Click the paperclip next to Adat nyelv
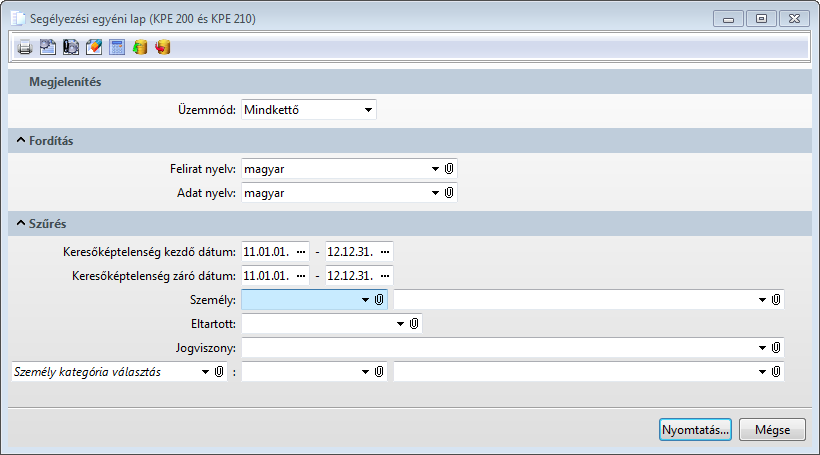The width and height of the screenshot is (820, 455). pos(449,192)
